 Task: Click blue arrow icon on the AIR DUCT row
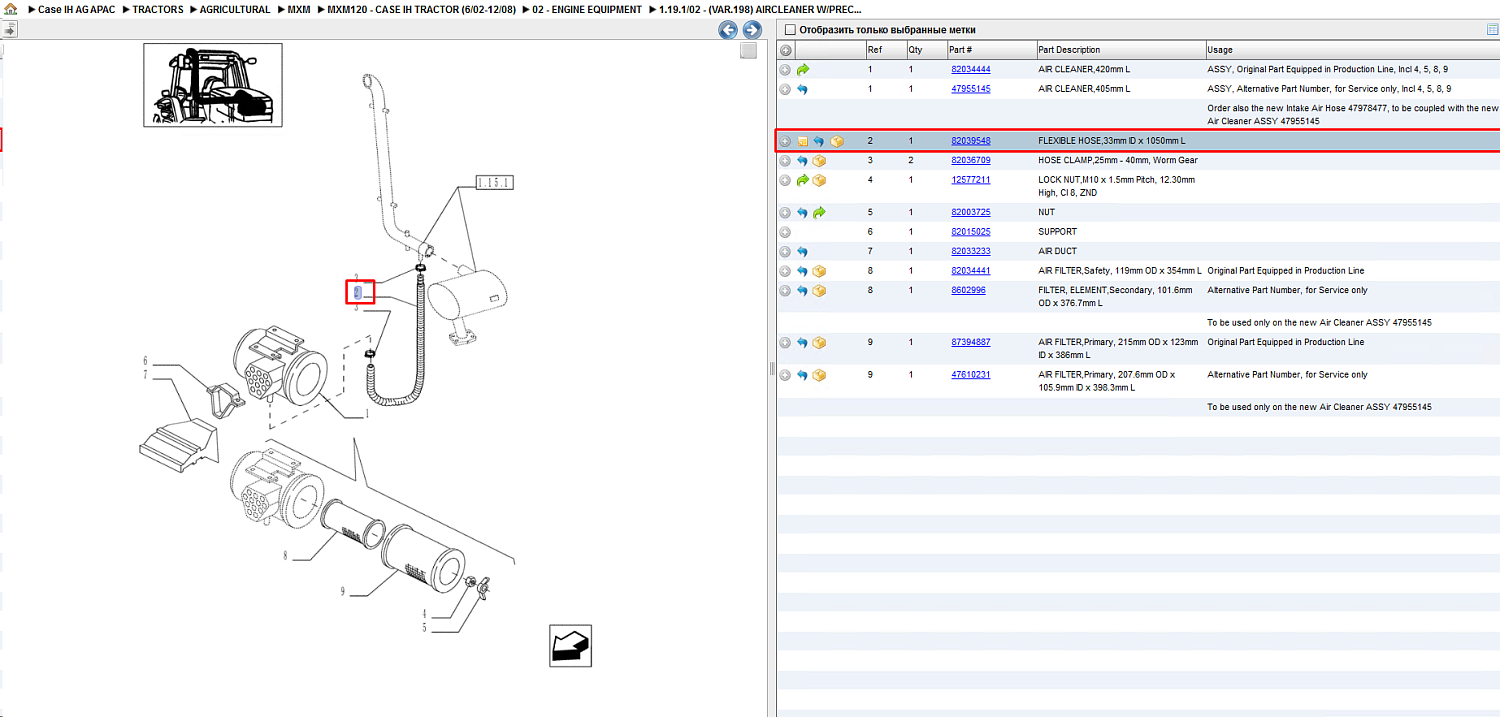(x=803, y=251)
